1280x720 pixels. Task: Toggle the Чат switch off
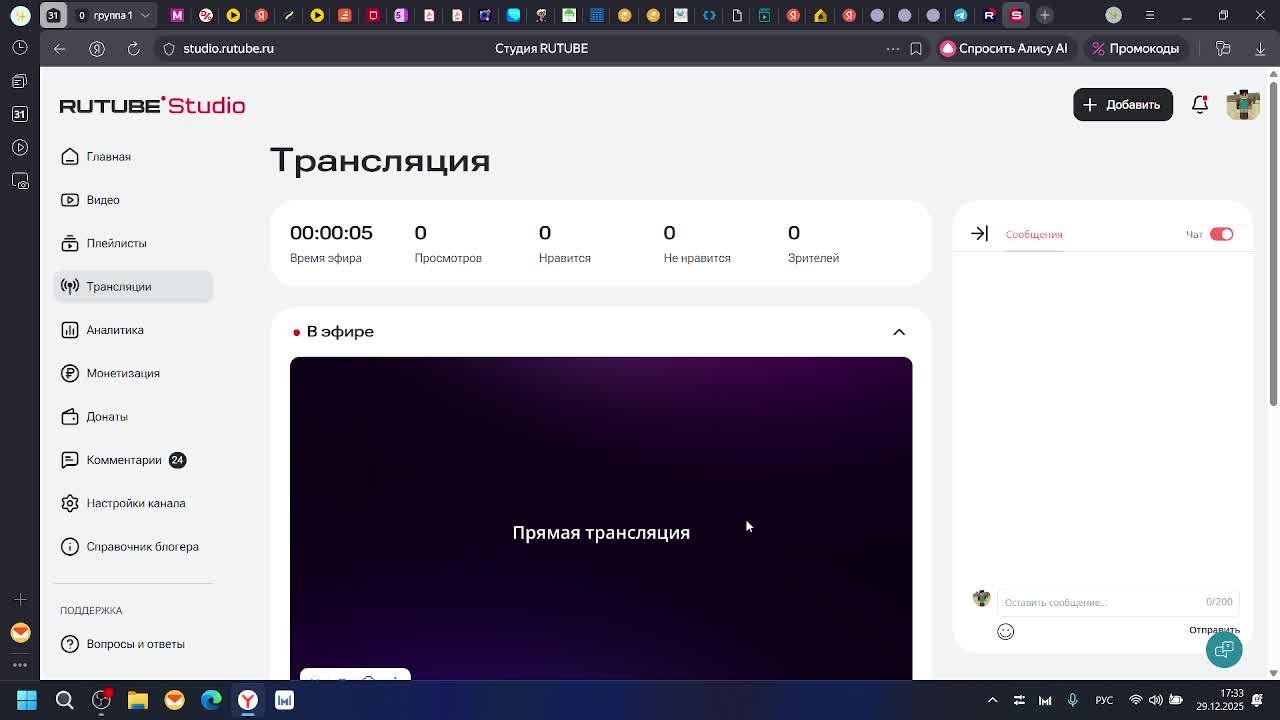(x=1221, y=234)
